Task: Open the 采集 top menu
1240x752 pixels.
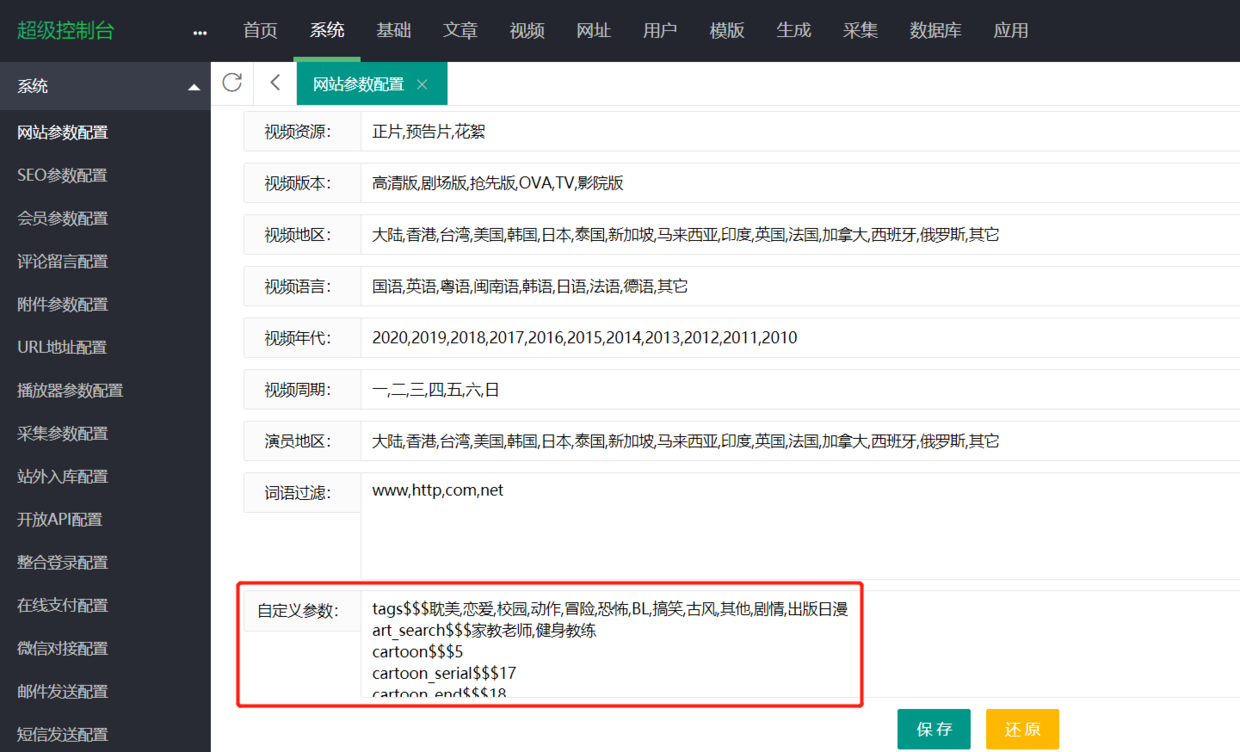Action: (x=860, y=30)
